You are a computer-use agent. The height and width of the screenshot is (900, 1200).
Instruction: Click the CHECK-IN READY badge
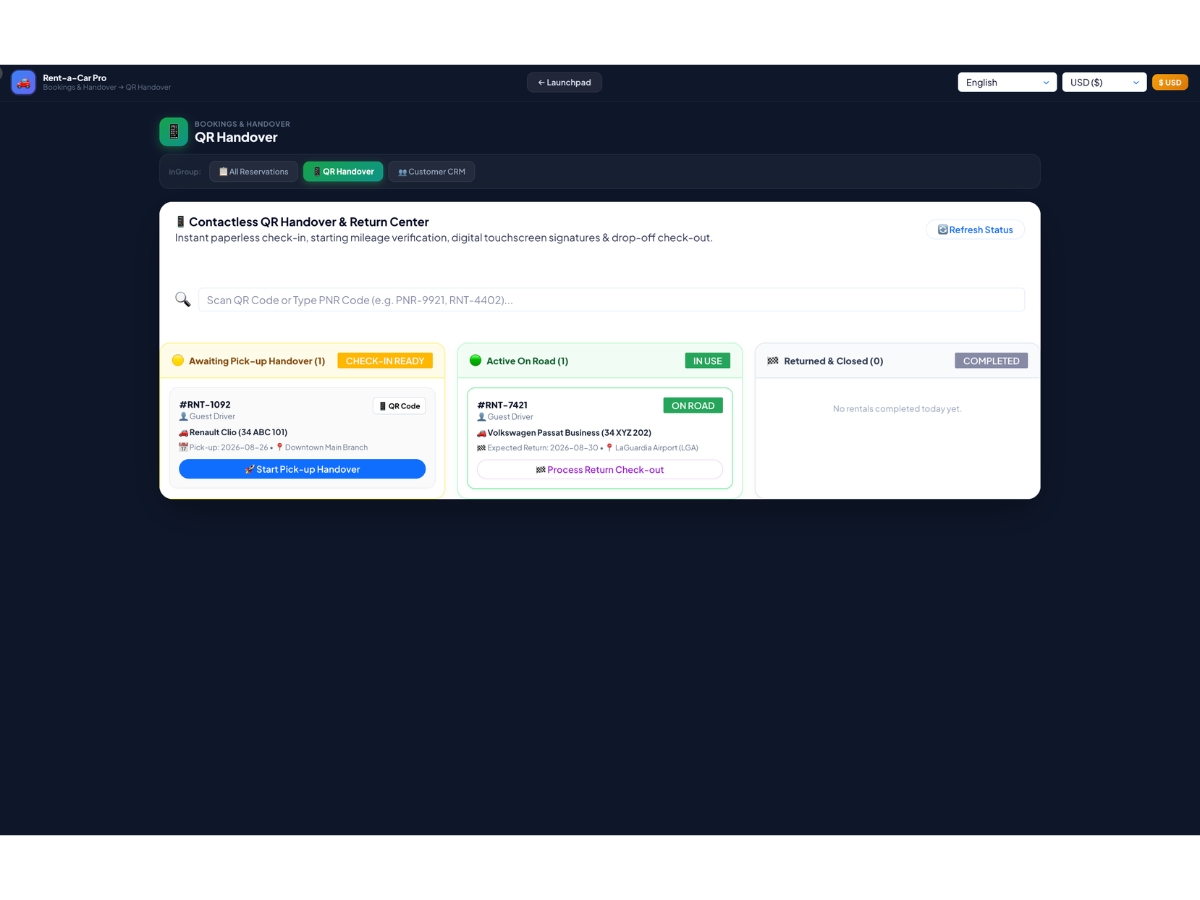(385, 361)
